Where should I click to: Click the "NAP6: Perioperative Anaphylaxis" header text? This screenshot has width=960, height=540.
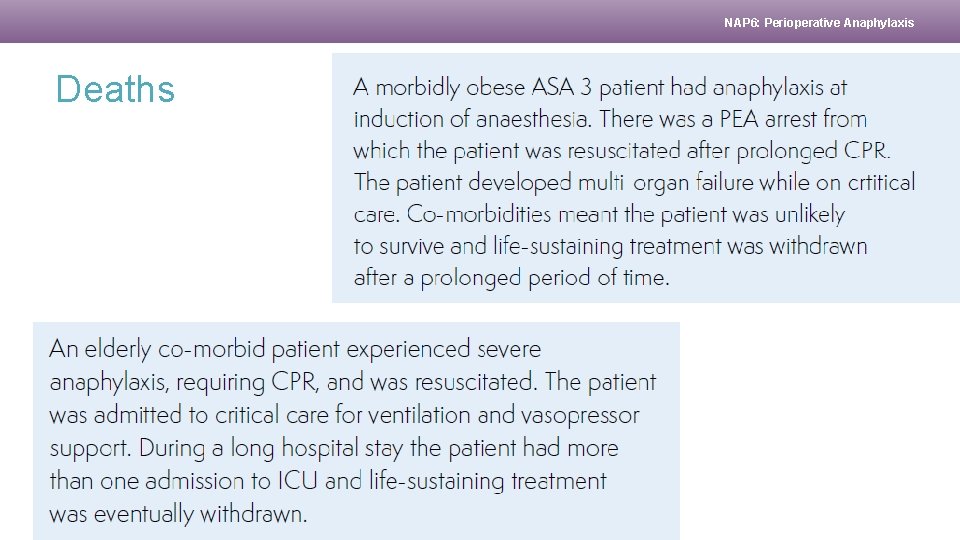point(818,22)
